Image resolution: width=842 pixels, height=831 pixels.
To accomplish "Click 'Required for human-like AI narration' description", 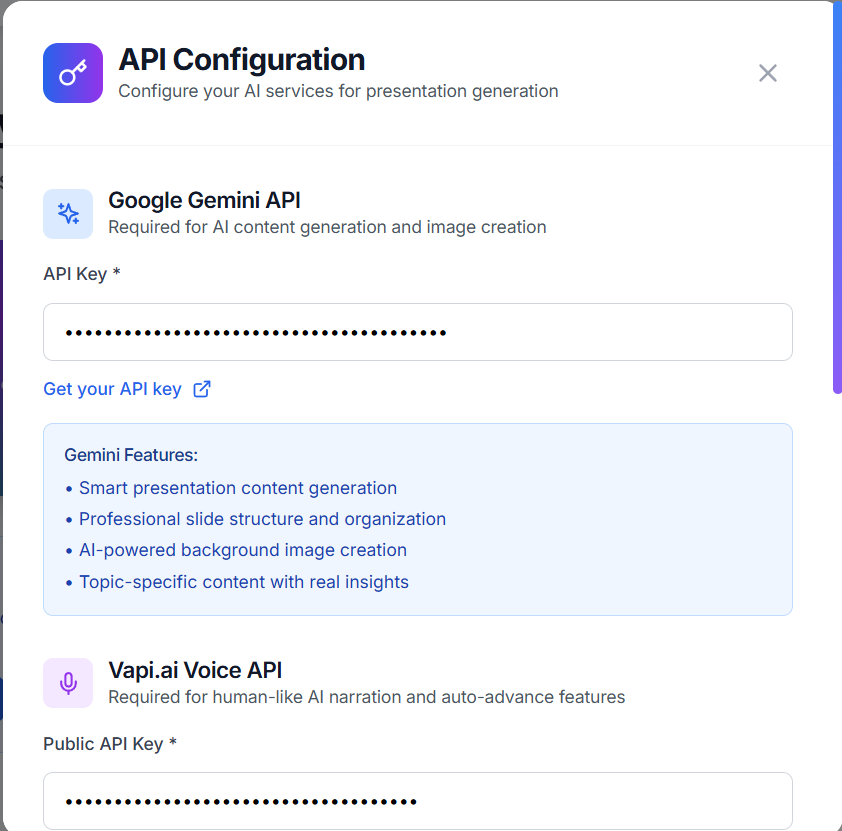I will [367, 697].
